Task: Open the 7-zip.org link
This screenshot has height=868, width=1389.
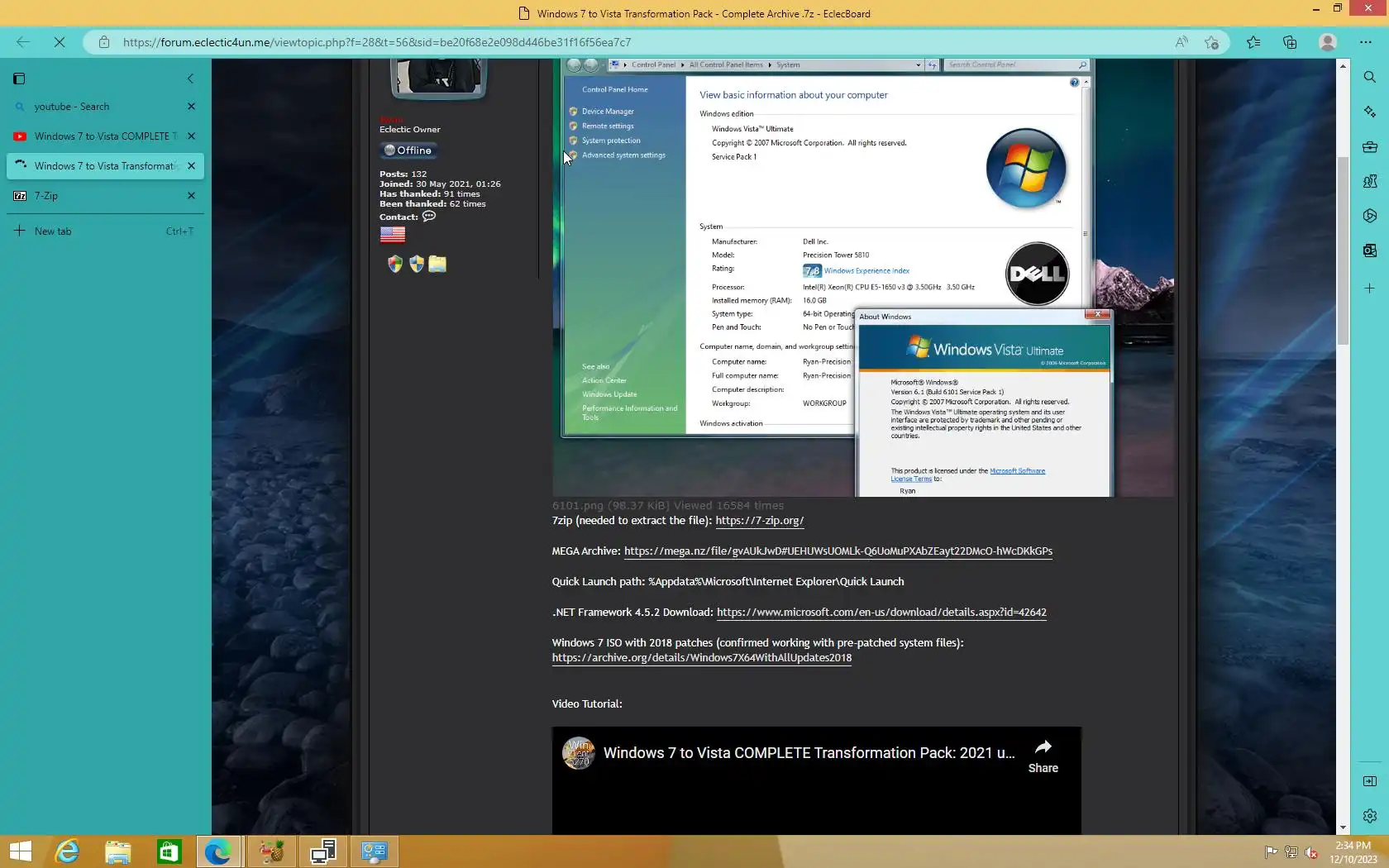Action: click(x=760, y=521)
